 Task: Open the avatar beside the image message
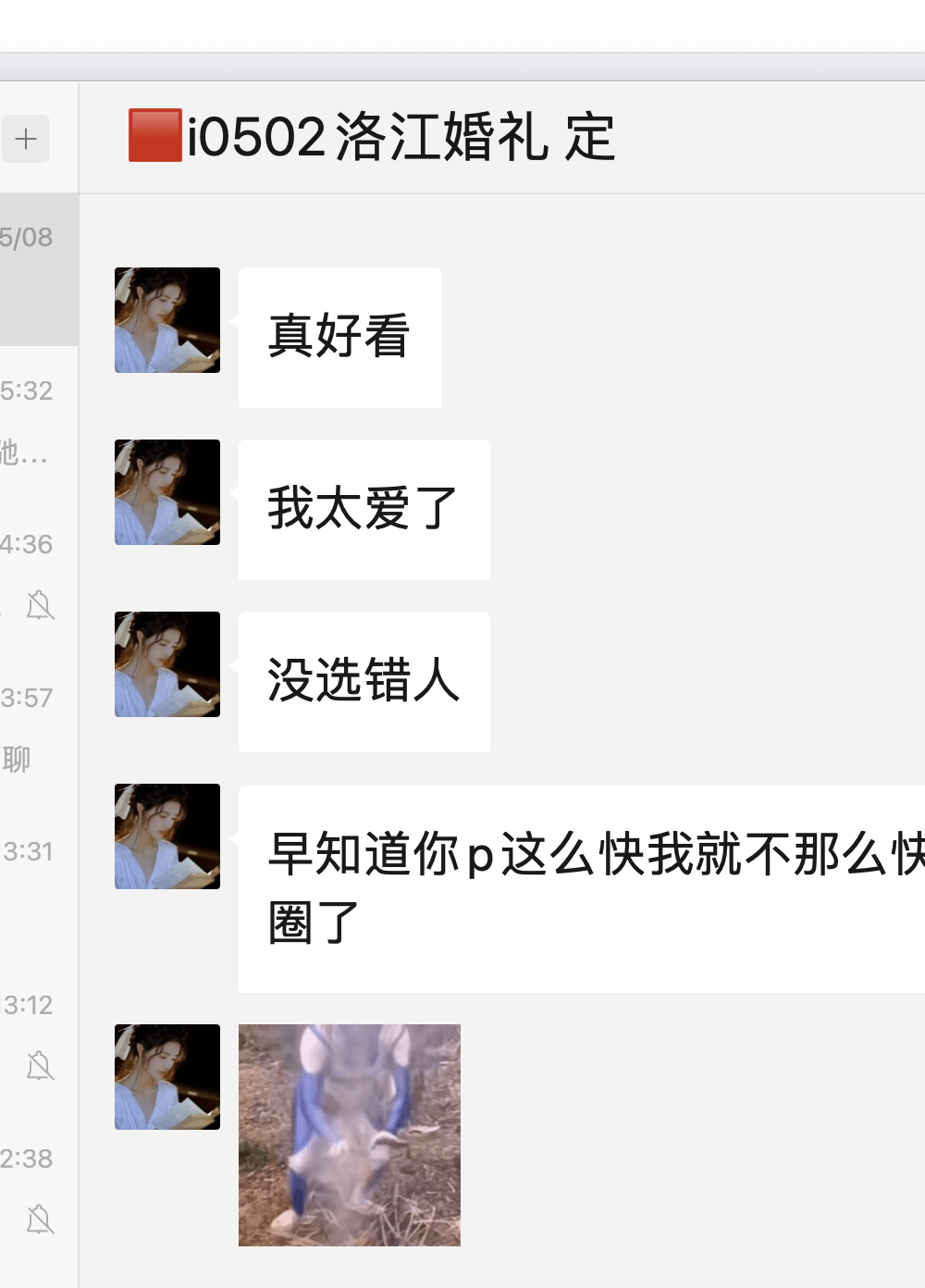(167, 1077)
